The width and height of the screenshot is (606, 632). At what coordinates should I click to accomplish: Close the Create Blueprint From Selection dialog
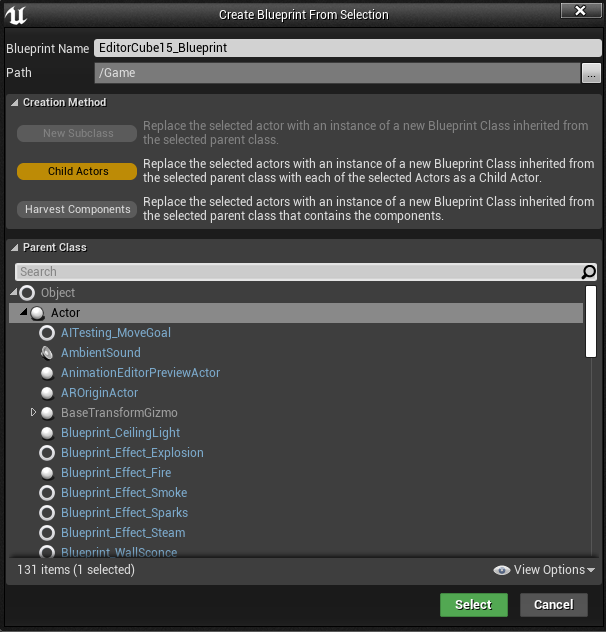click(580, 10)
